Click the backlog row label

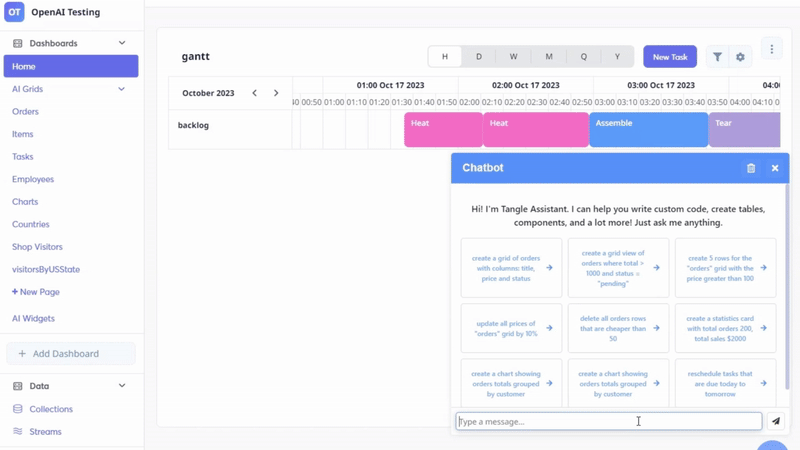pyautogui.click(x=193, y=125)
